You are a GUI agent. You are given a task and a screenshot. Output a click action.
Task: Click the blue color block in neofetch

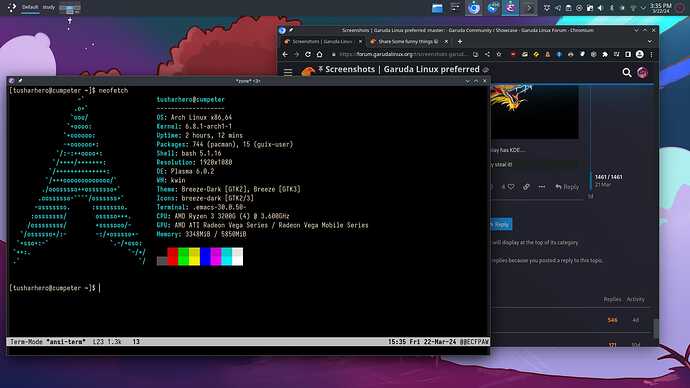coord(205,256)
